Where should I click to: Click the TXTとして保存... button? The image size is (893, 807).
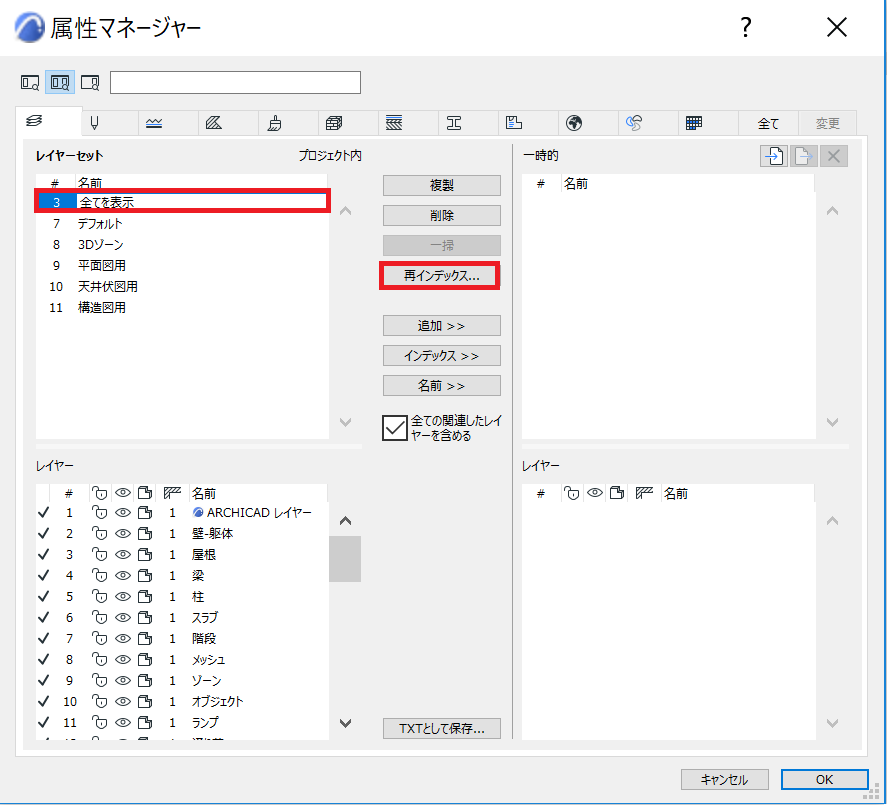[x=442, y=728]
